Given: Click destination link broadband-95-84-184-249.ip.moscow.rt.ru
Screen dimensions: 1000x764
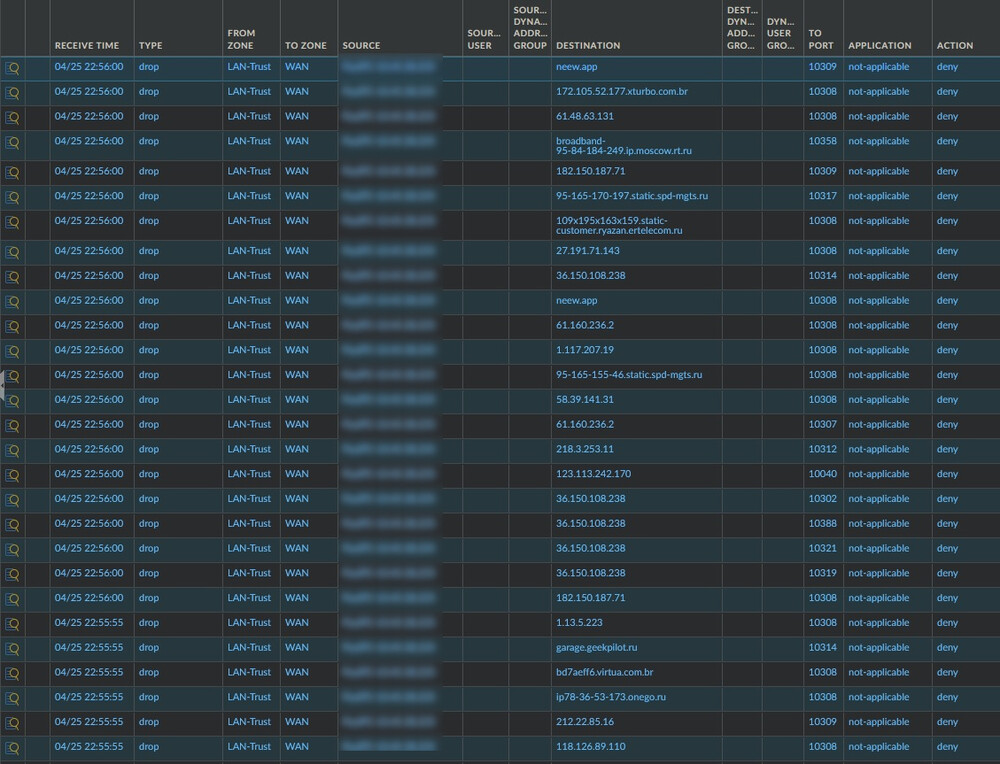Looking at the screenshot, I should tap(623, 146).
